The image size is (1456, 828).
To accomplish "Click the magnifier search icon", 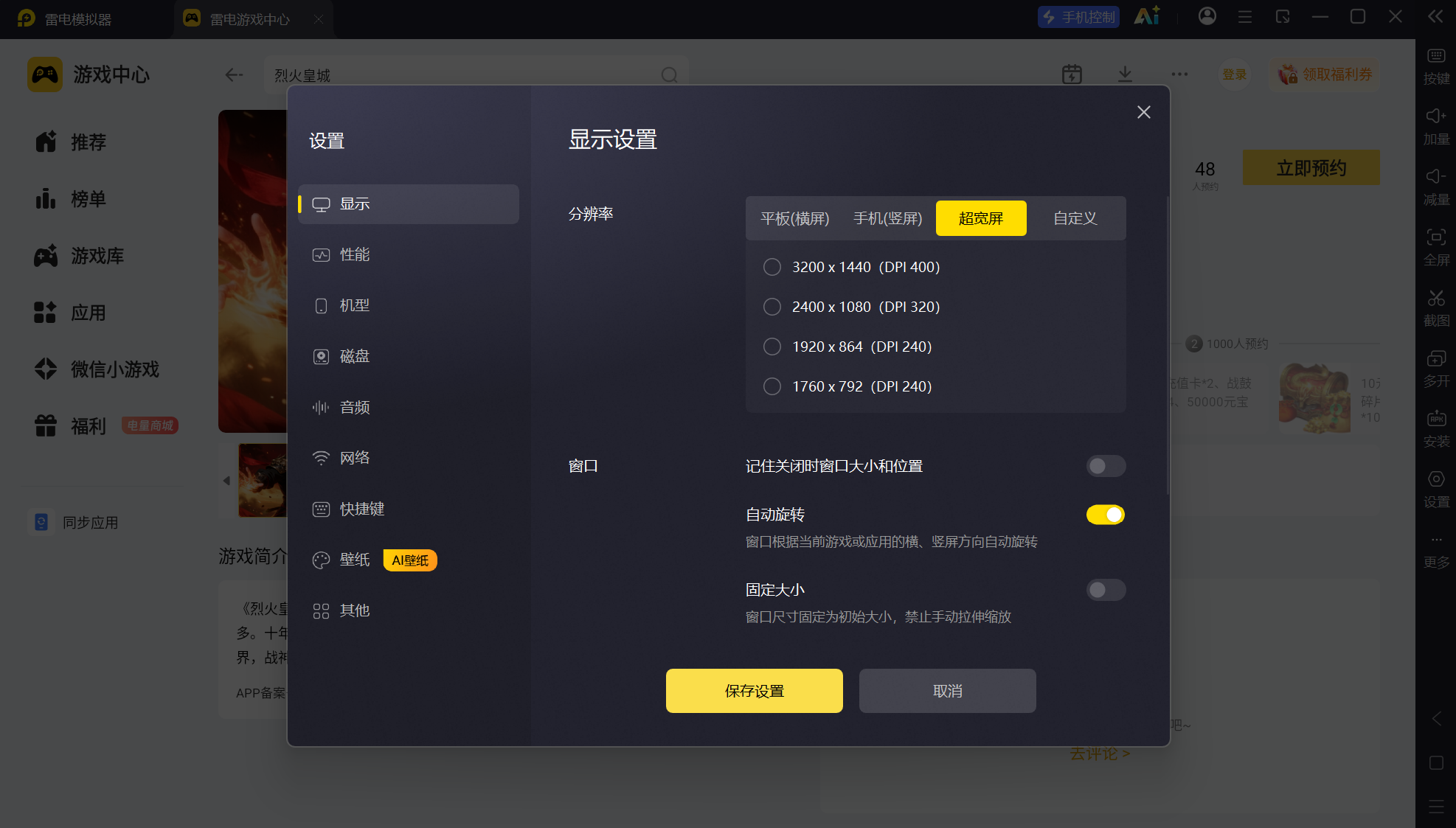I will (670, 75).
